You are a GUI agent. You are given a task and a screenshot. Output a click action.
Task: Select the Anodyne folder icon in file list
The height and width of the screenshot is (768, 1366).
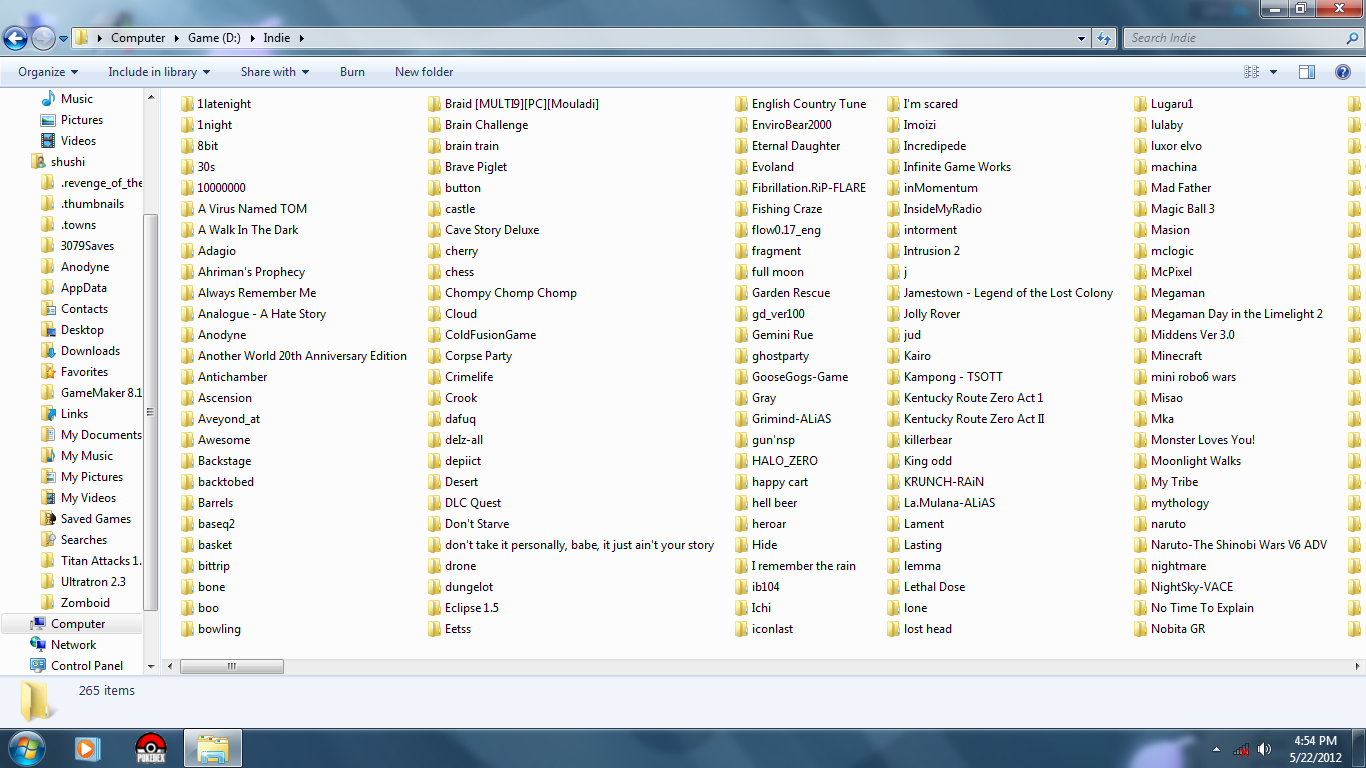(x=188, y=335)
